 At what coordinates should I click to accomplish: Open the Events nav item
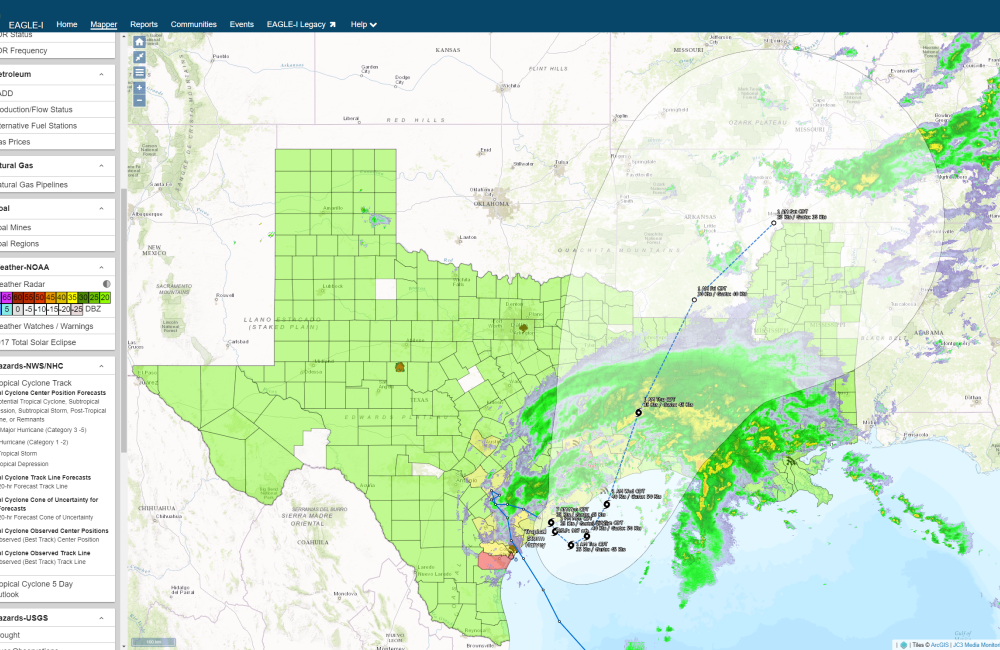(242, 24)
